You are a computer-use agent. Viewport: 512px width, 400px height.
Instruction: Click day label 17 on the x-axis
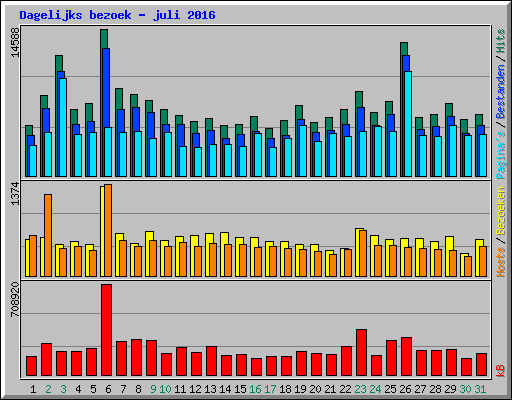pos(270,389)
